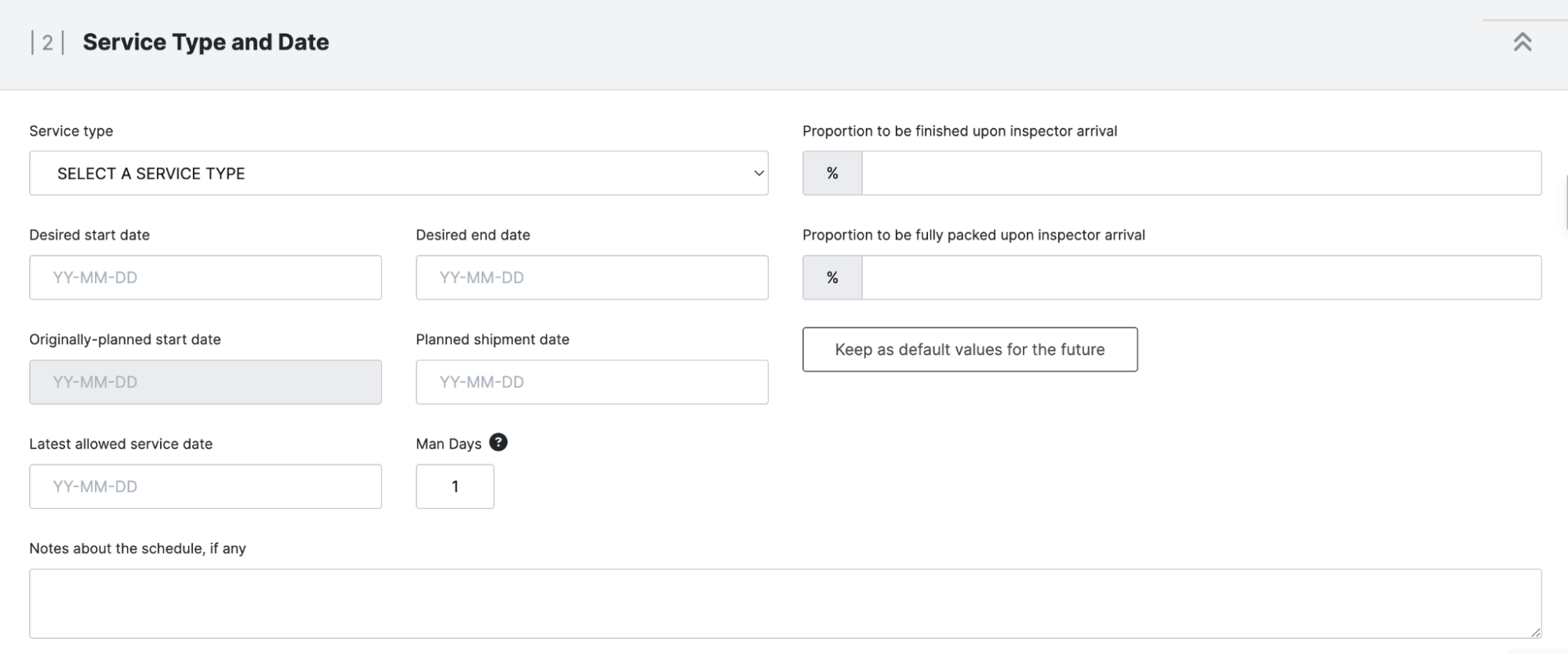This screenshot has height=654, width=1568.
Task: Focus the proportion to be finished percentage field
Action: pyautogui.click(x=1201, y=173)
